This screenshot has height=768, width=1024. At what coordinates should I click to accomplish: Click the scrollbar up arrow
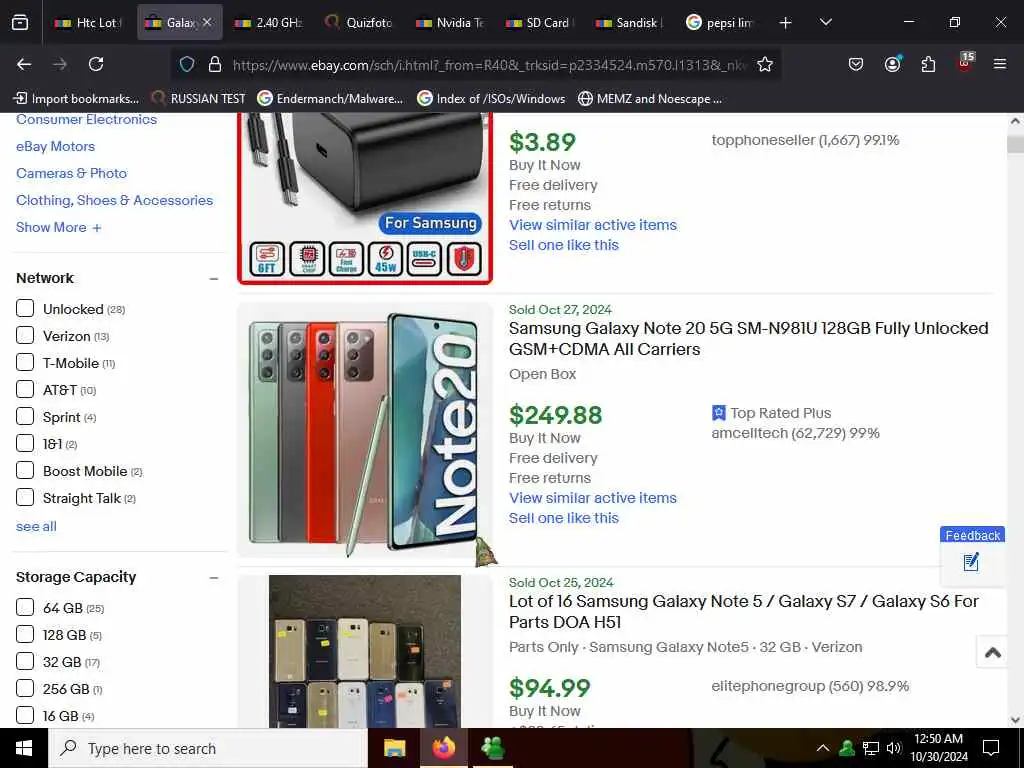point(1015,121)
